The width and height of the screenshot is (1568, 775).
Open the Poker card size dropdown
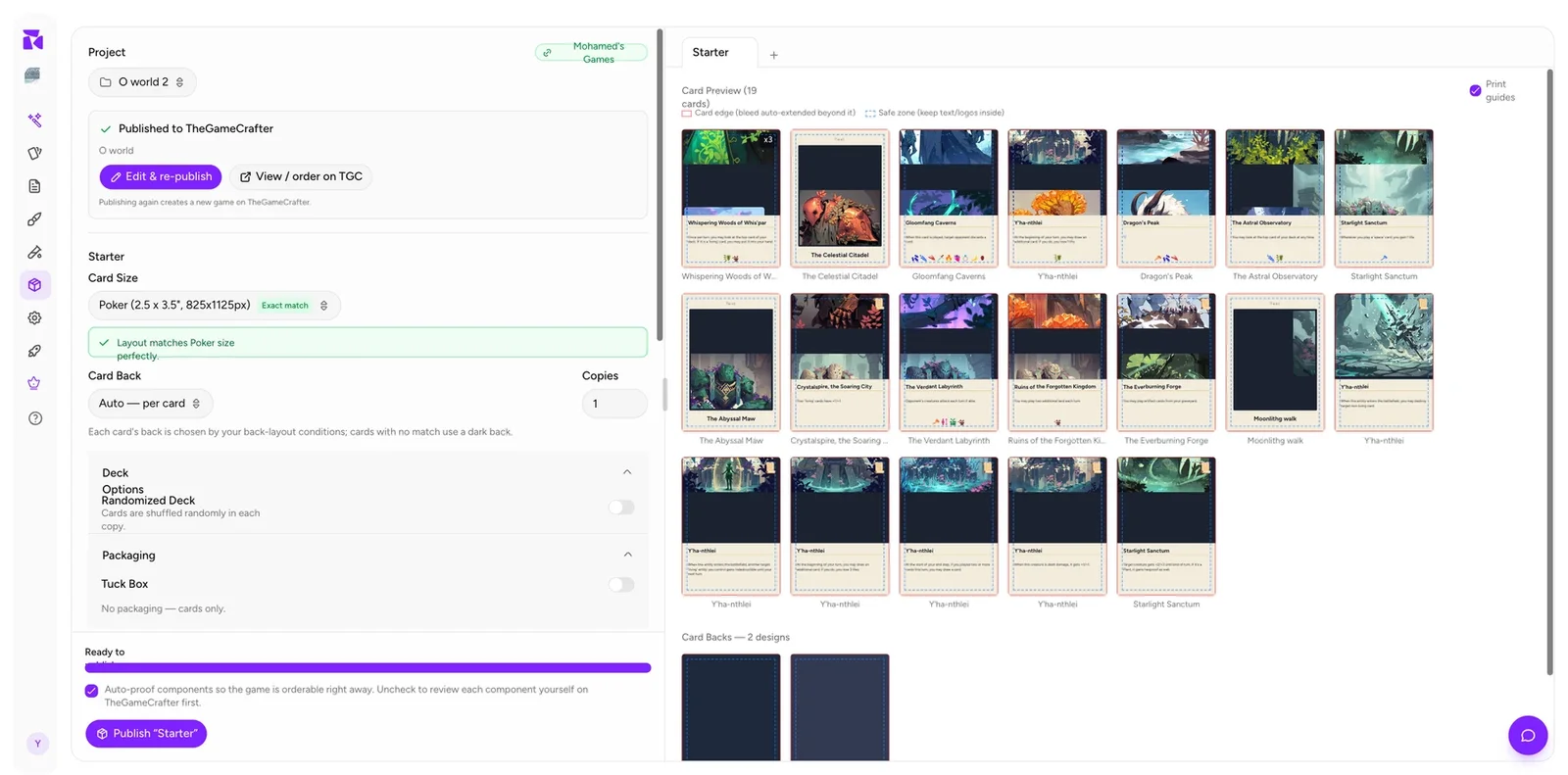[214, 306]
